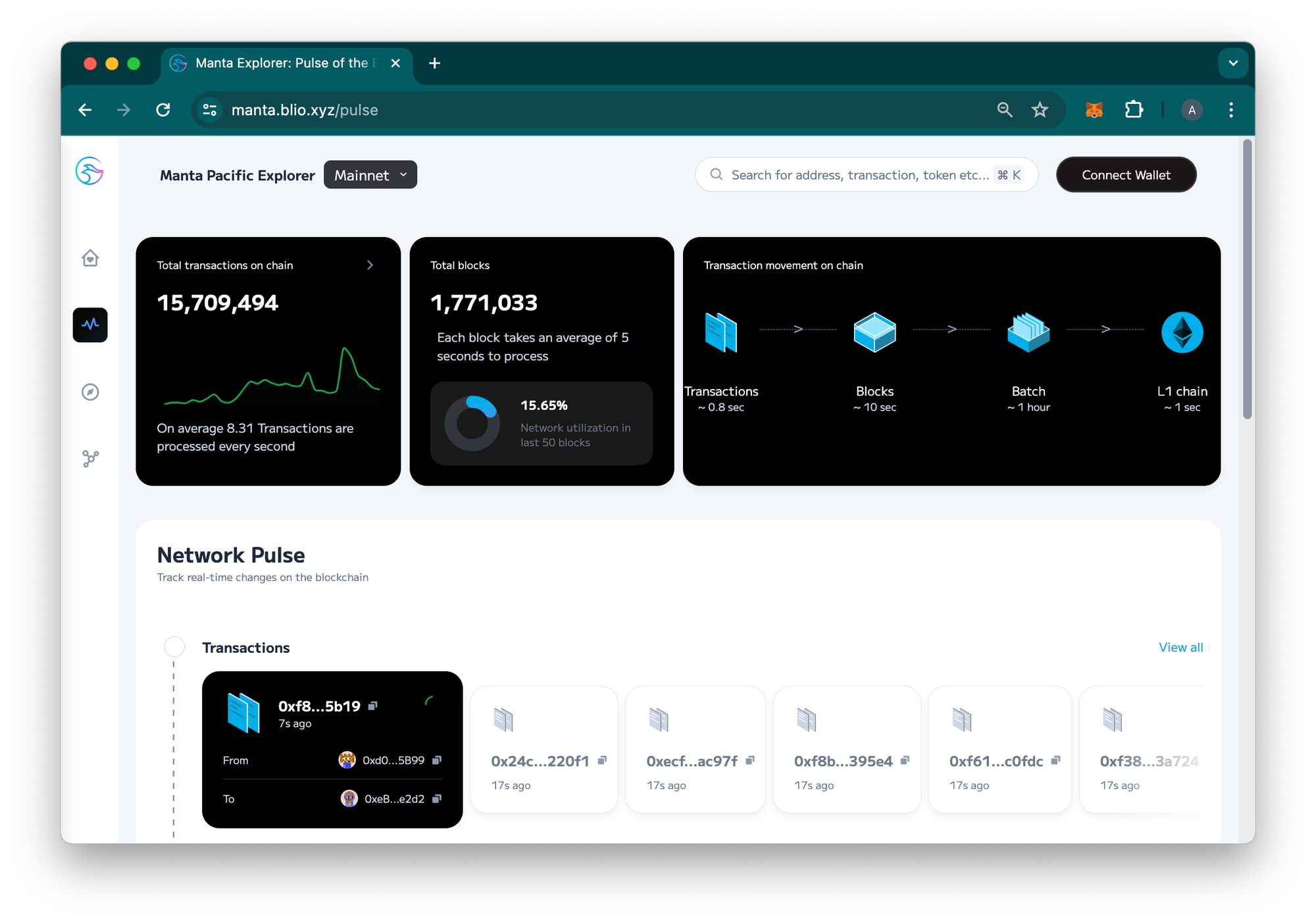Open the Mainnet network dropdown

(370, 175)
